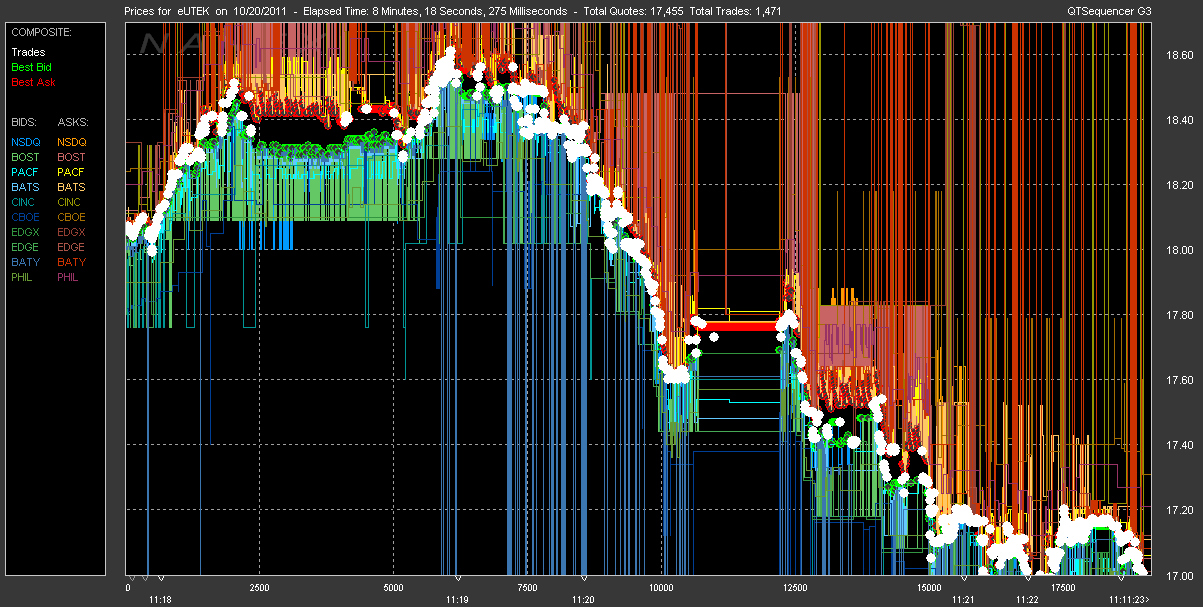Viewport: 1203px width, 607px height.
Task: Click the 11:21 time marker label
Action: (x=963, y=599)
